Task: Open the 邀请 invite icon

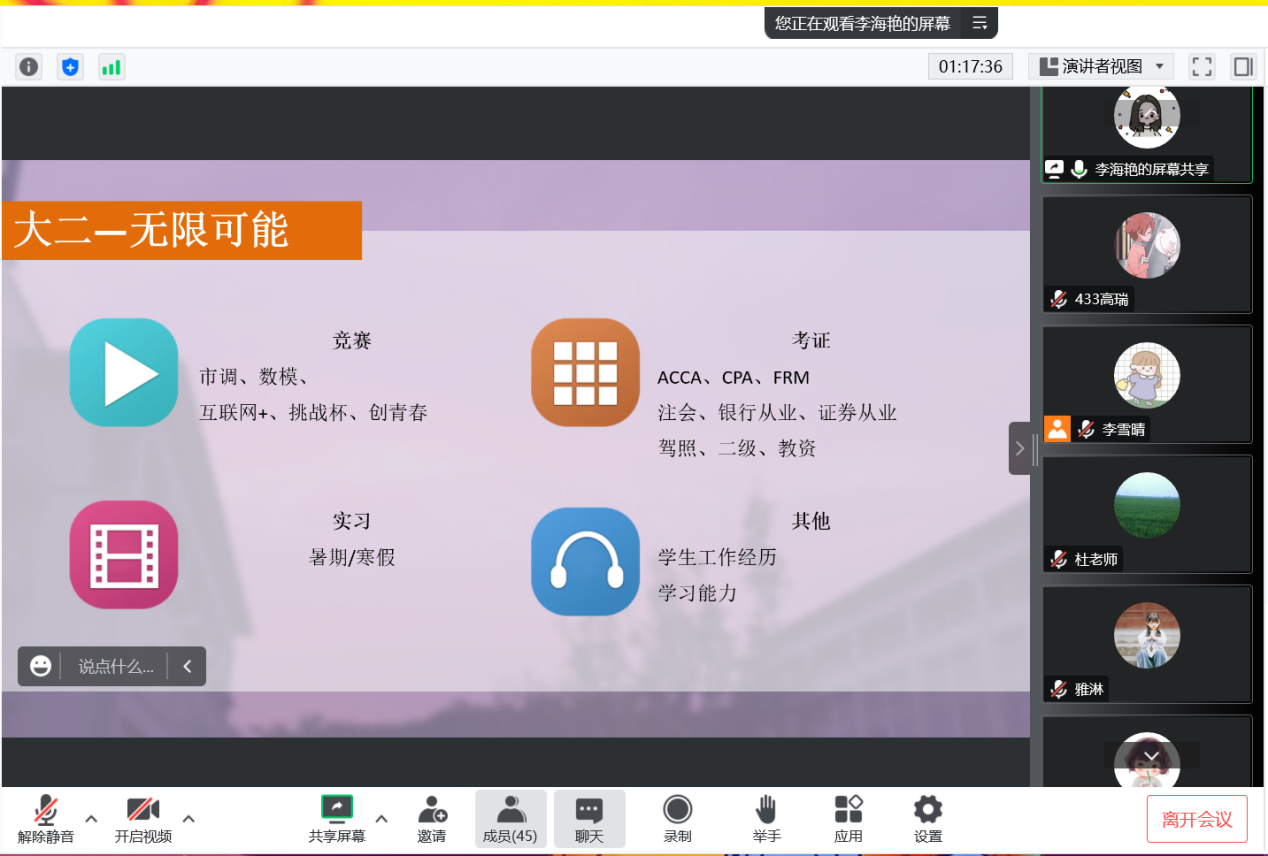Action: [432, 819]
